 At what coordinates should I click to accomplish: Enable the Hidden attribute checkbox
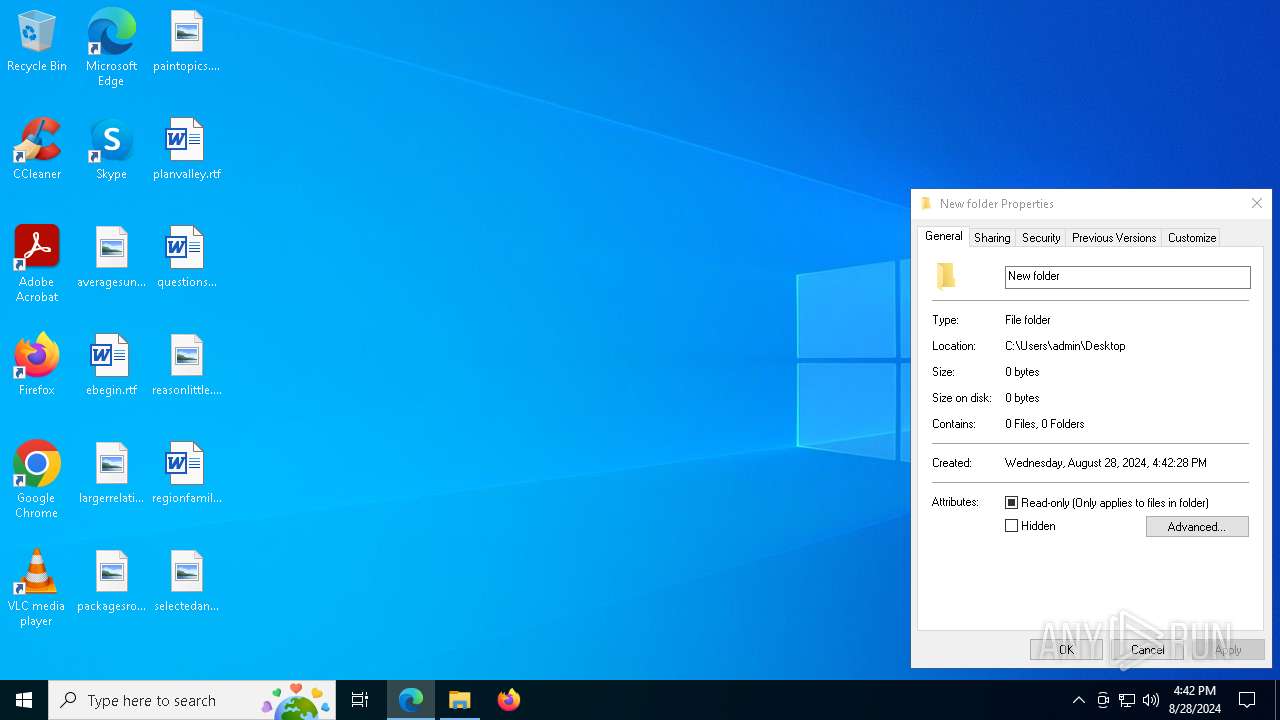(x=1011, y=526)
